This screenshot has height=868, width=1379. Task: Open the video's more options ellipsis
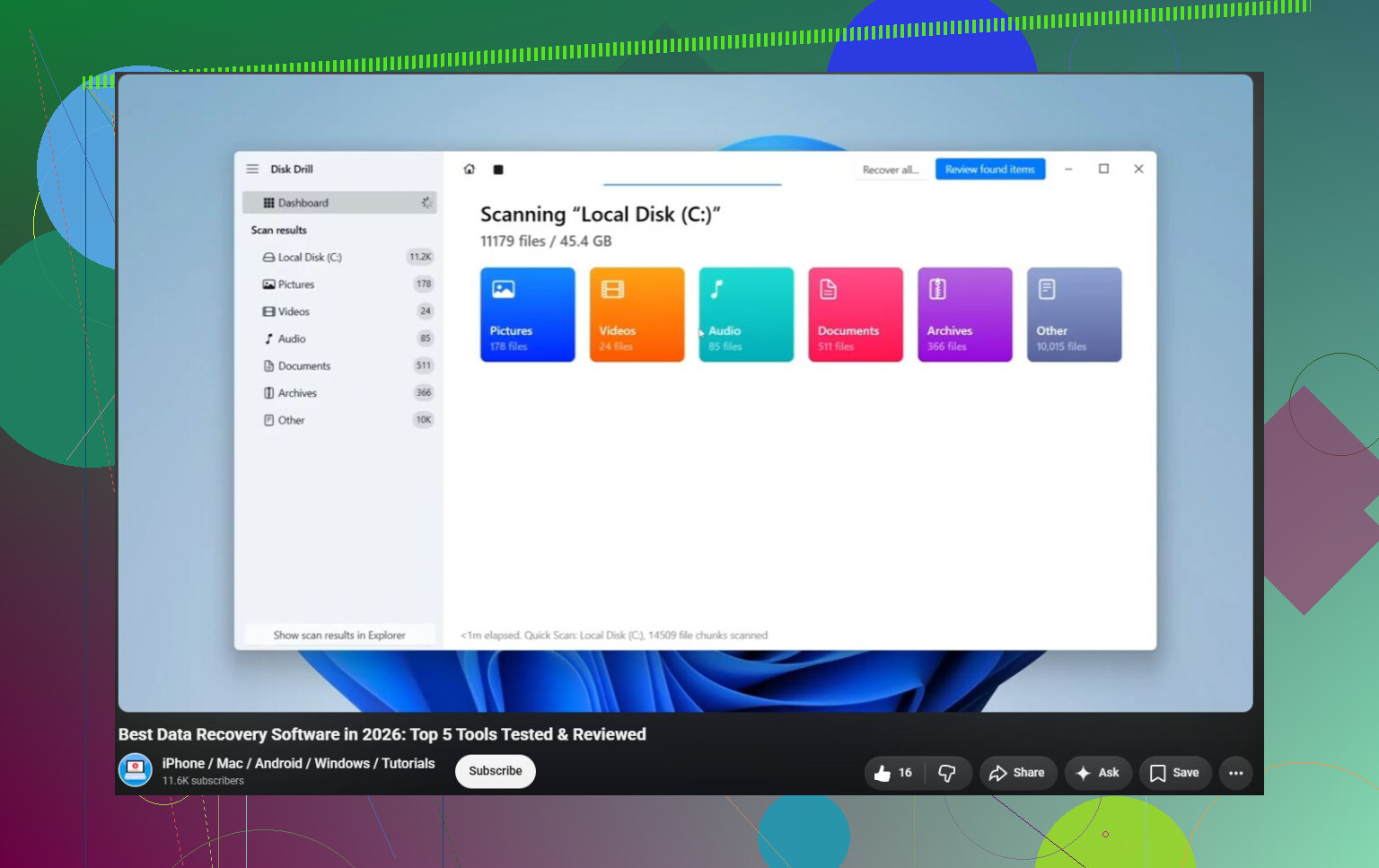pyautogui.click(x=1236, y=773)
